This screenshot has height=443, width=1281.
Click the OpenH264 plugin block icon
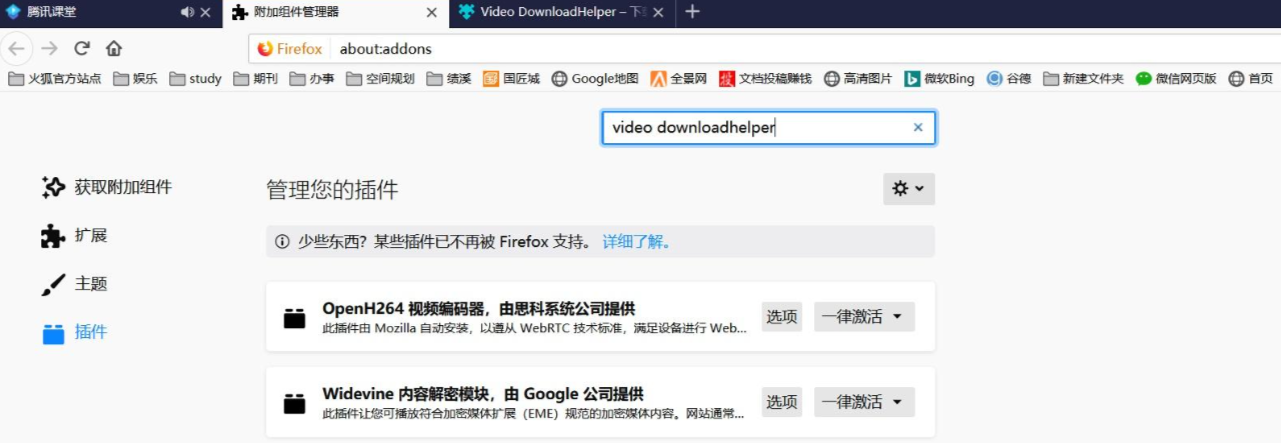294,317
